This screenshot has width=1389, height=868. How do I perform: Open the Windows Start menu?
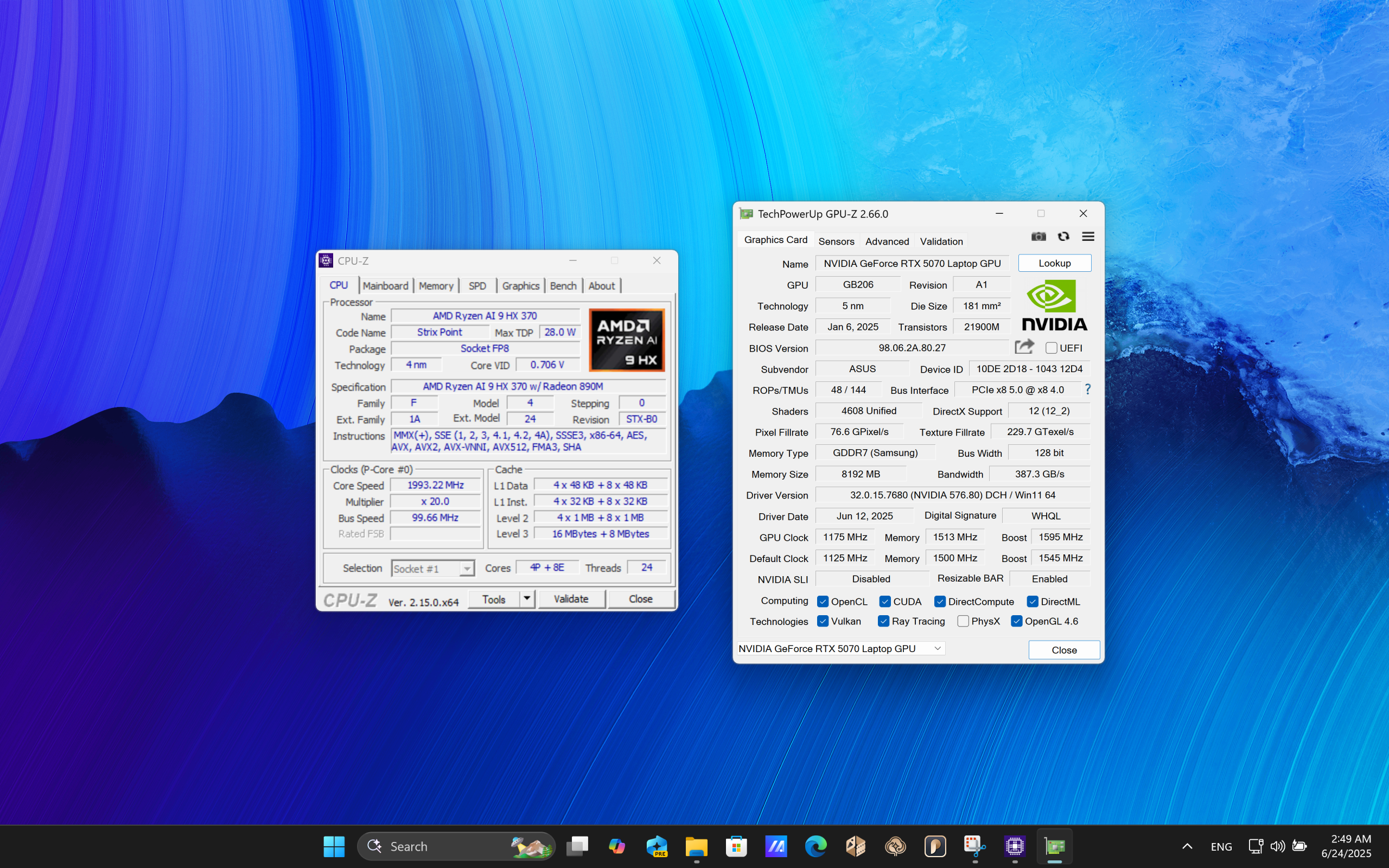[334, 846]
